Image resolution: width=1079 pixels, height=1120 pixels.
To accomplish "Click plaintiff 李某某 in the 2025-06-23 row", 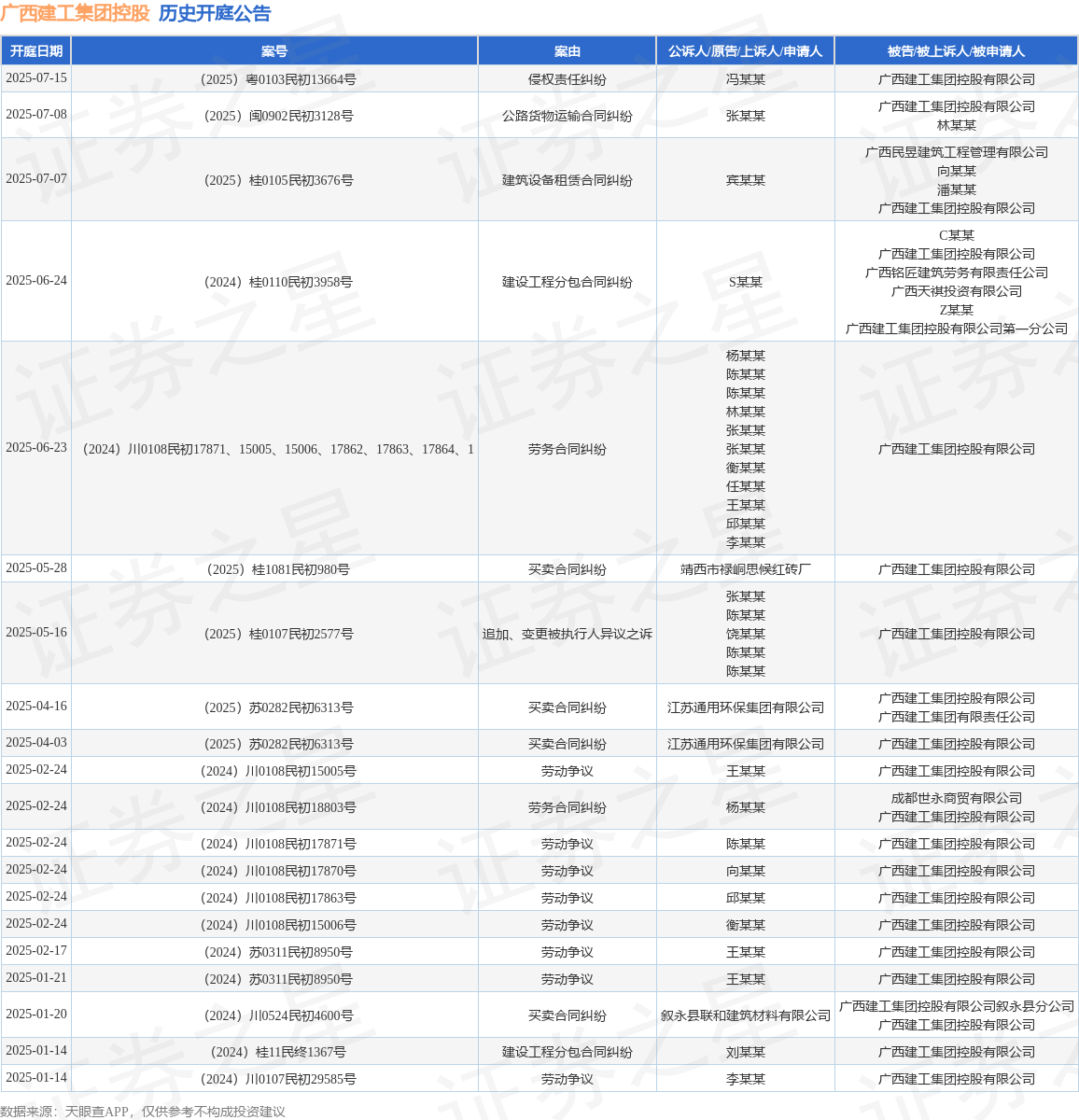I will click(x=746, y=542).
